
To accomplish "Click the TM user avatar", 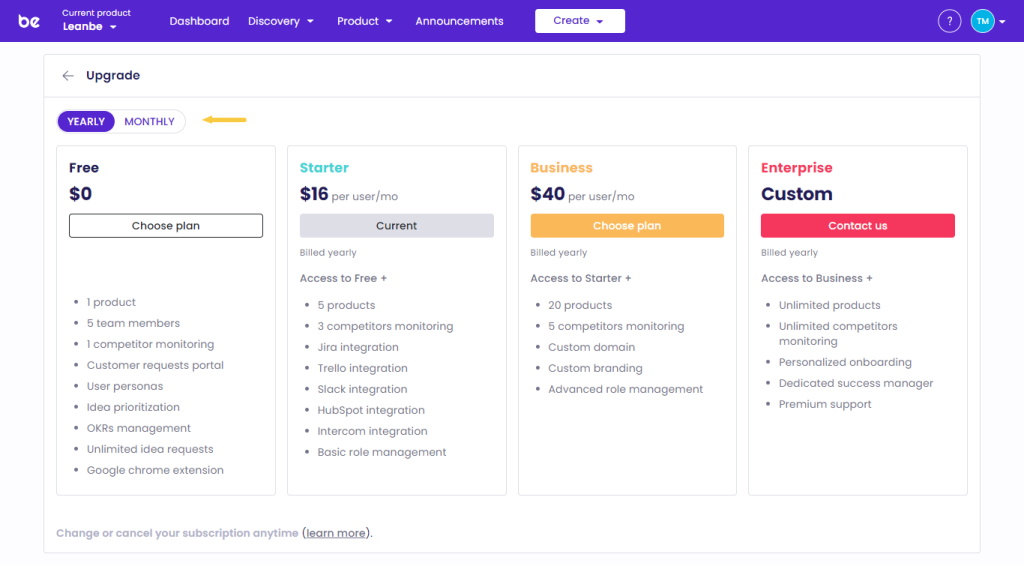I will pos(982,21).
